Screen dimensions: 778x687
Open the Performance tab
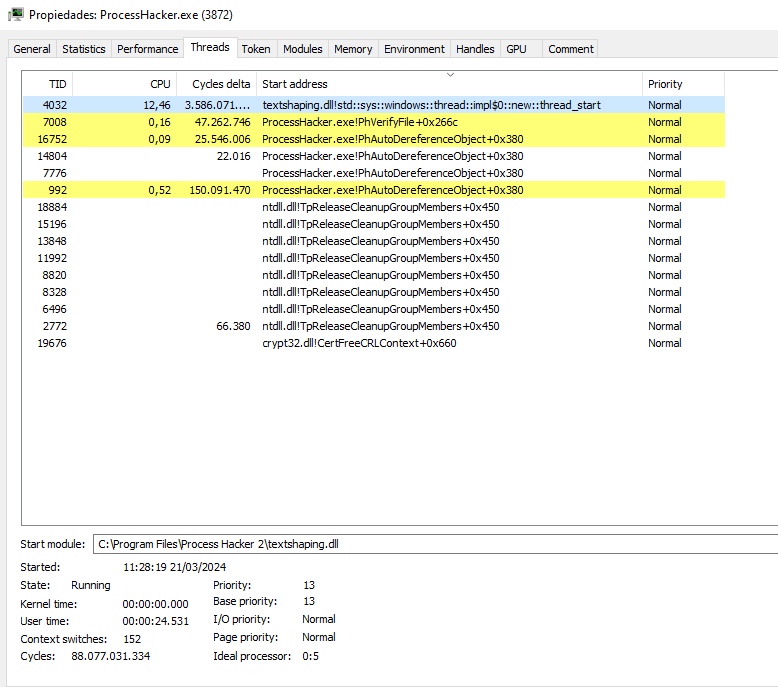tap(147, 49)
